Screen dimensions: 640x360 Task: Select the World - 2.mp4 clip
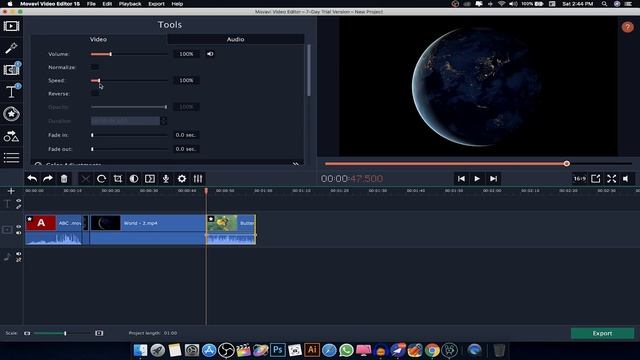click(x=147, y=230)
